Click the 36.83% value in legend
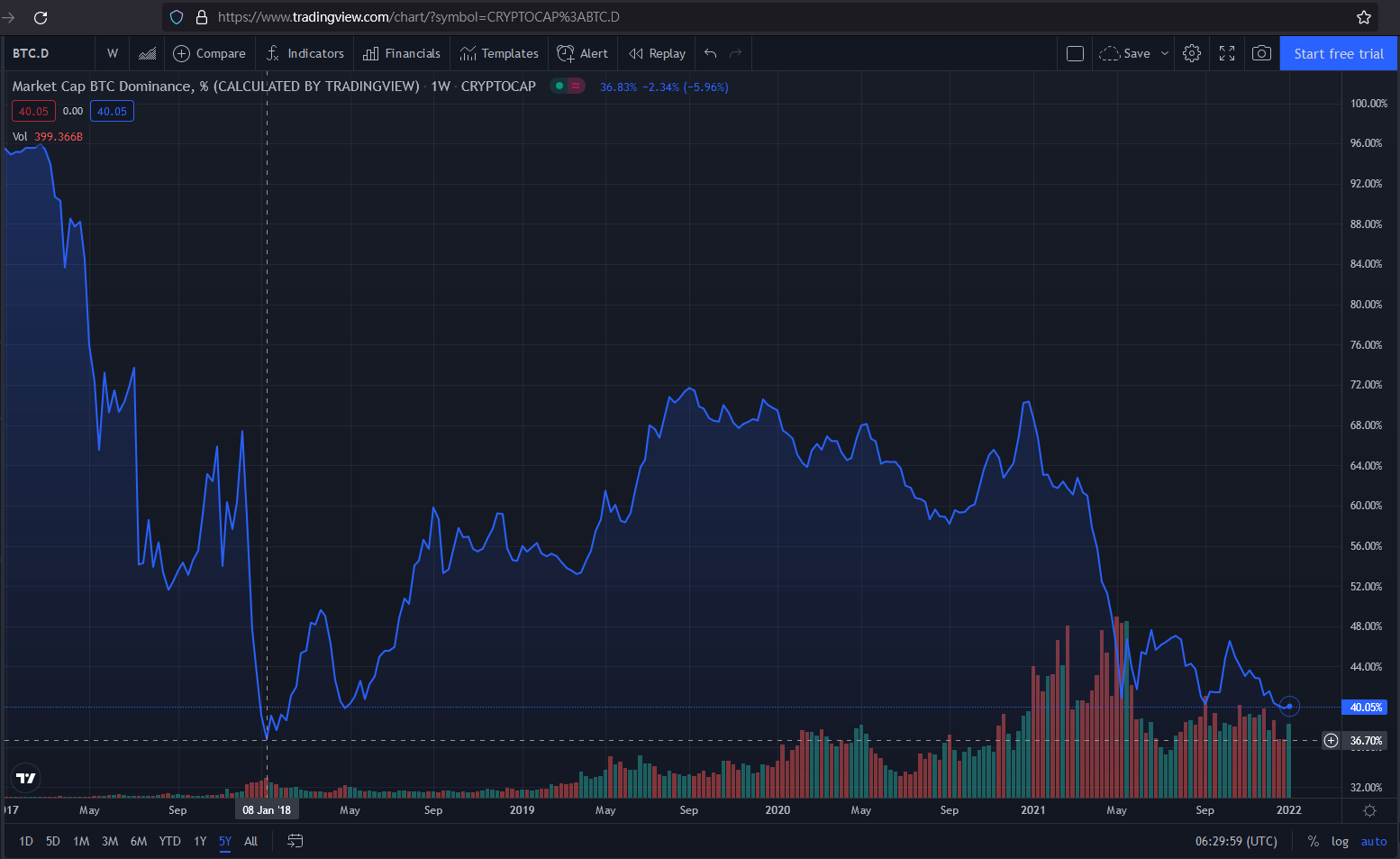Image resolution: width=1400 pixels, height=859 pixels. [x=618, y=87]
